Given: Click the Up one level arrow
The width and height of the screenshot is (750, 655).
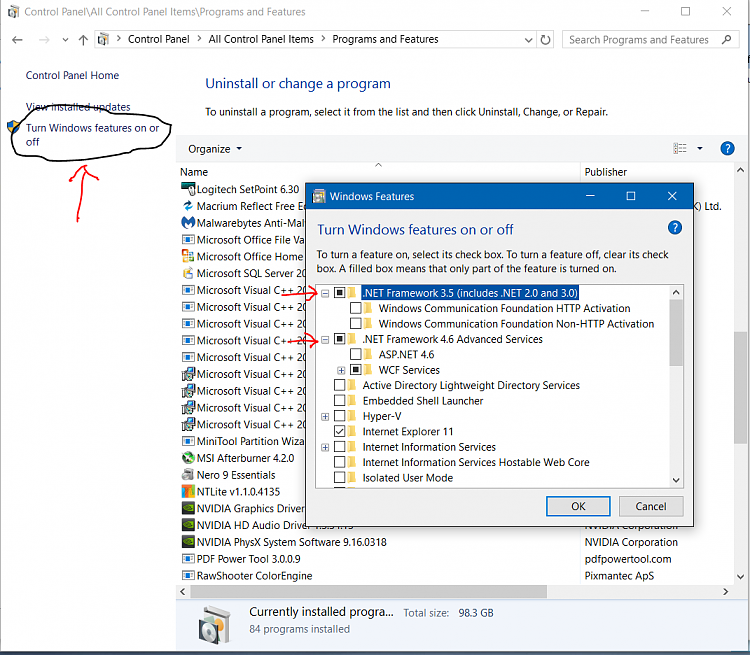Looking at the screenshot, I should [x=83, y=40].
